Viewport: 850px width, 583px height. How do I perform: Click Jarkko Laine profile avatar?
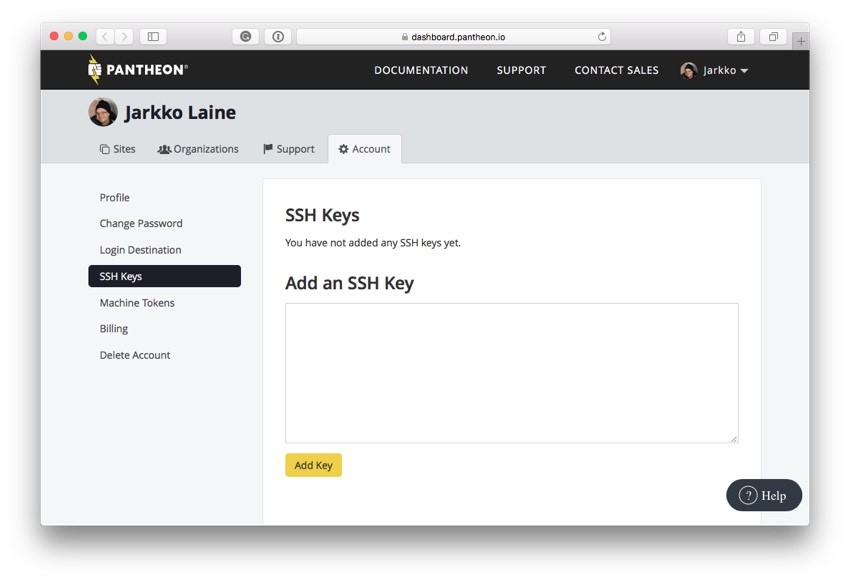(103, 112)
